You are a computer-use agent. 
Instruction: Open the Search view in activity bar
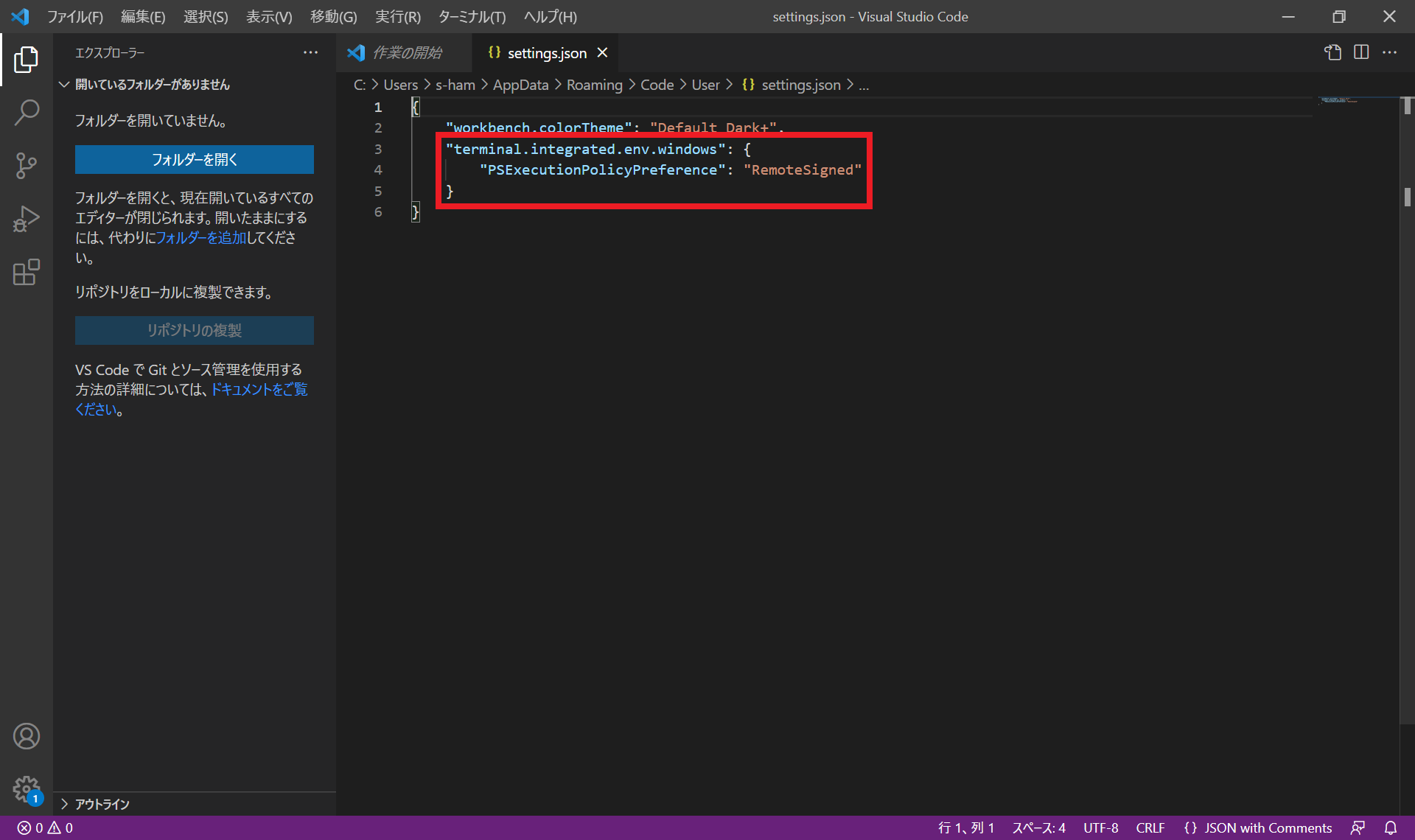pyautogui.click(x=27, y=113)
